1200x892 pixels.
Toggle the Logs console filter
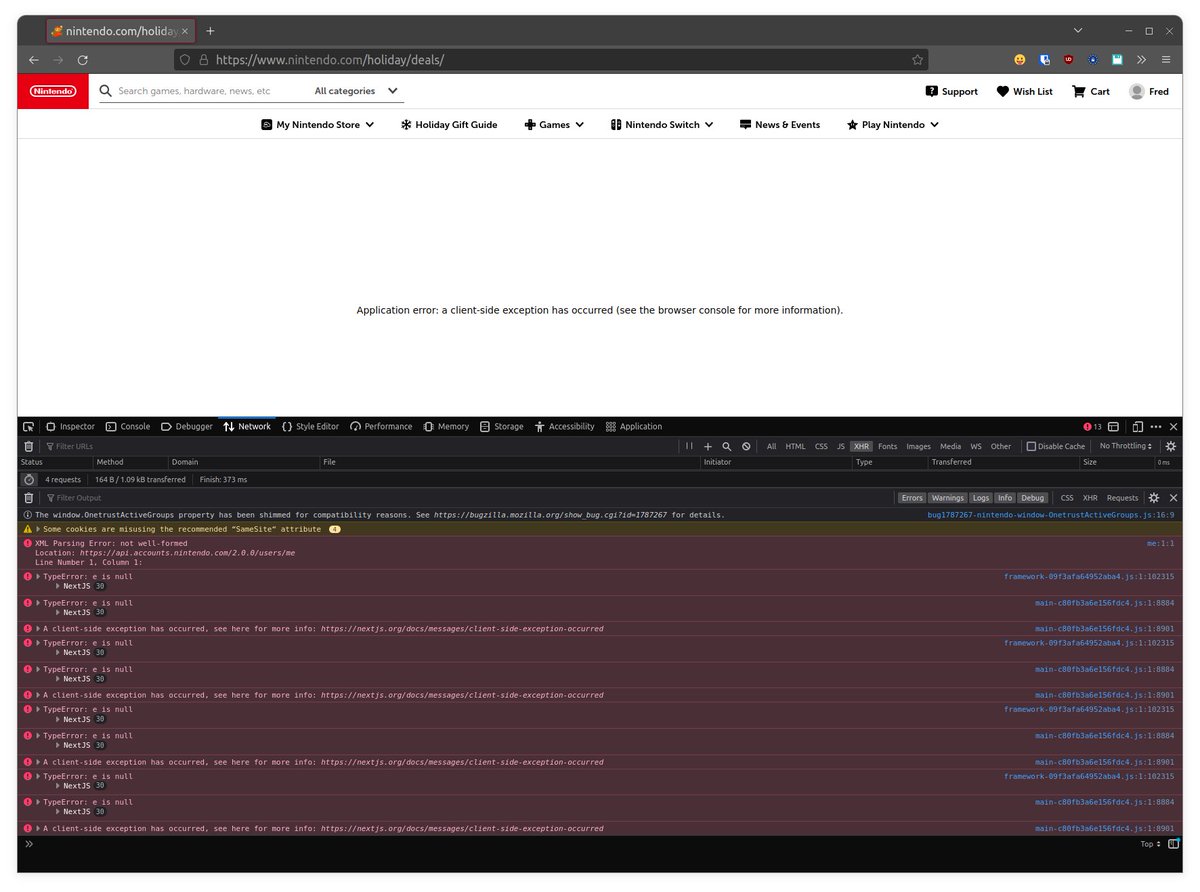981,497
